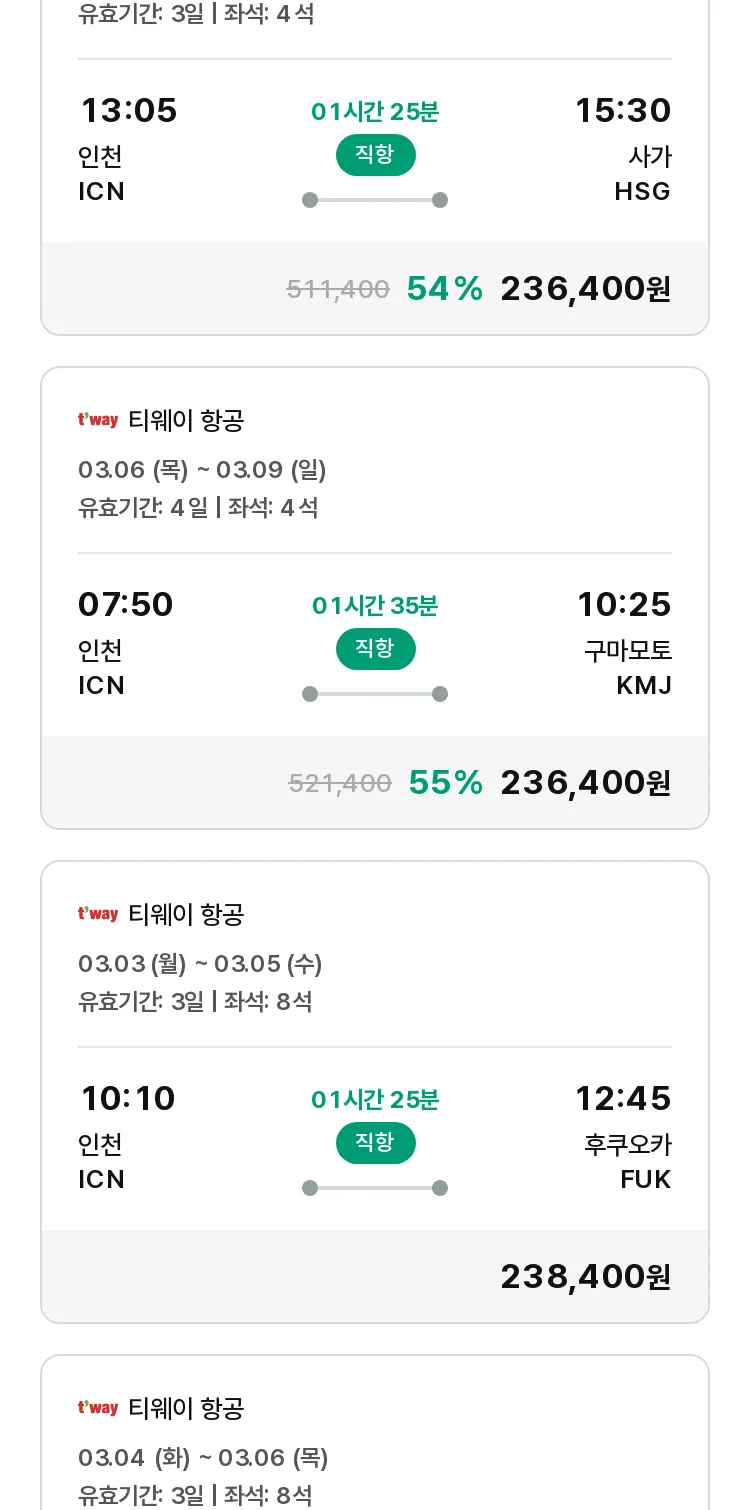Click the route line on the Fukuoka flight
Viewport: 750px width, 1510px height.
375,1188
